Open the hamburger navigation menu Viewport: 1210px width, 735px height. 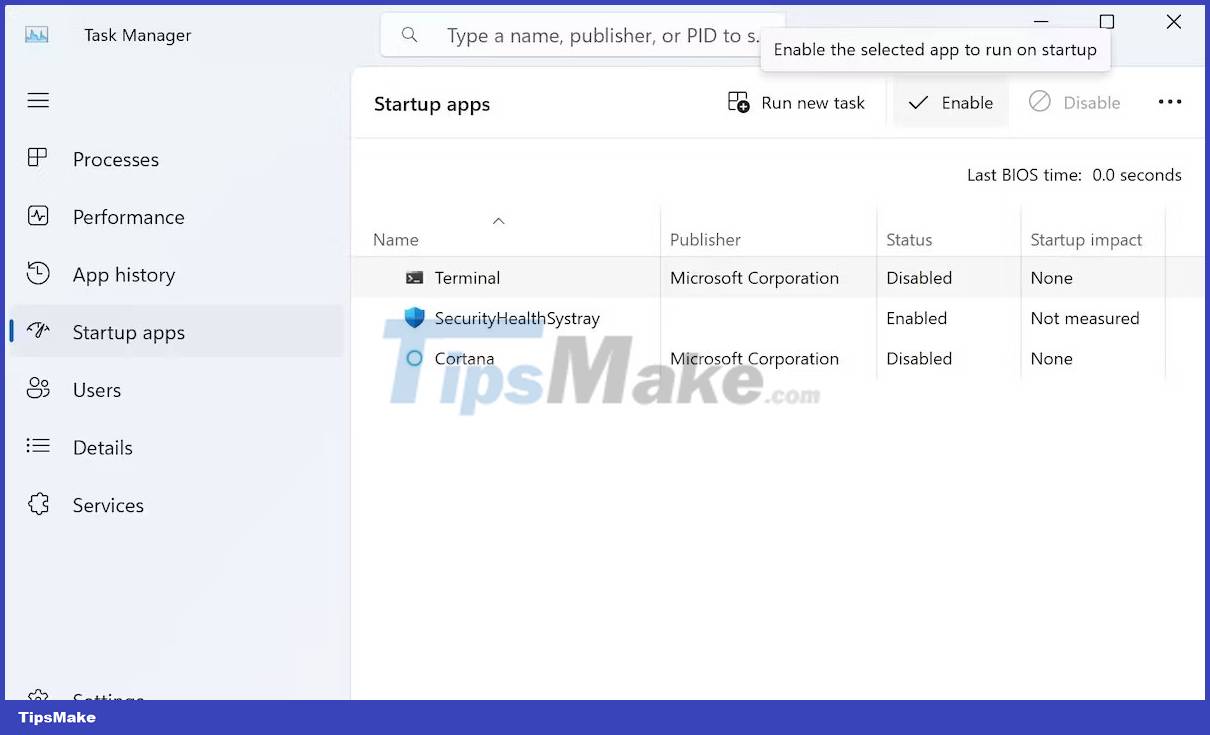(x=38, y=100)
